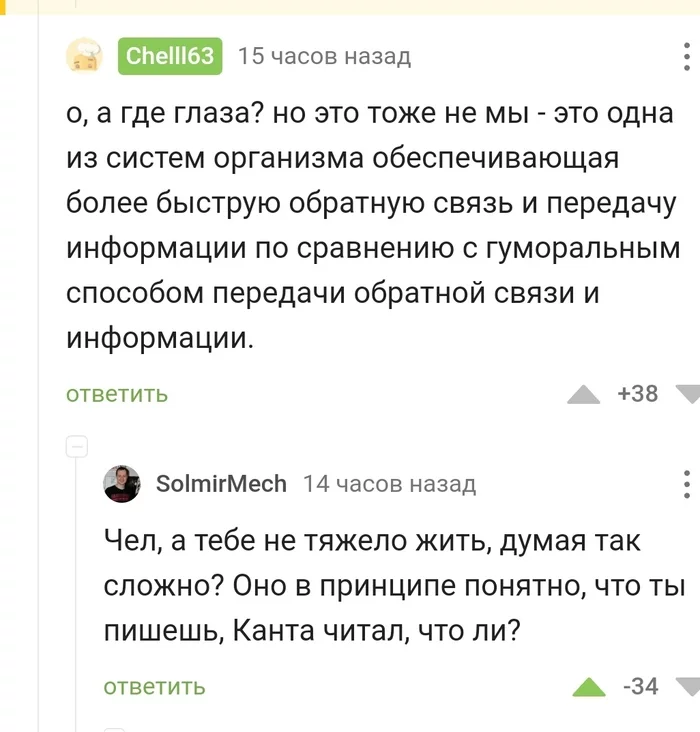Click the -34 rating counter
This screenshot has width=700, height=732.
(641, 686)
